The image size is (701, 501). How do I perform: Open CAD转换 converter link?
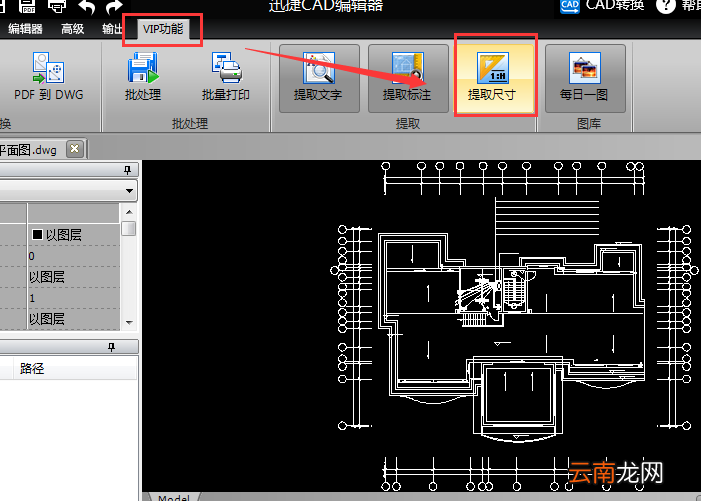(x=602, y=5)
